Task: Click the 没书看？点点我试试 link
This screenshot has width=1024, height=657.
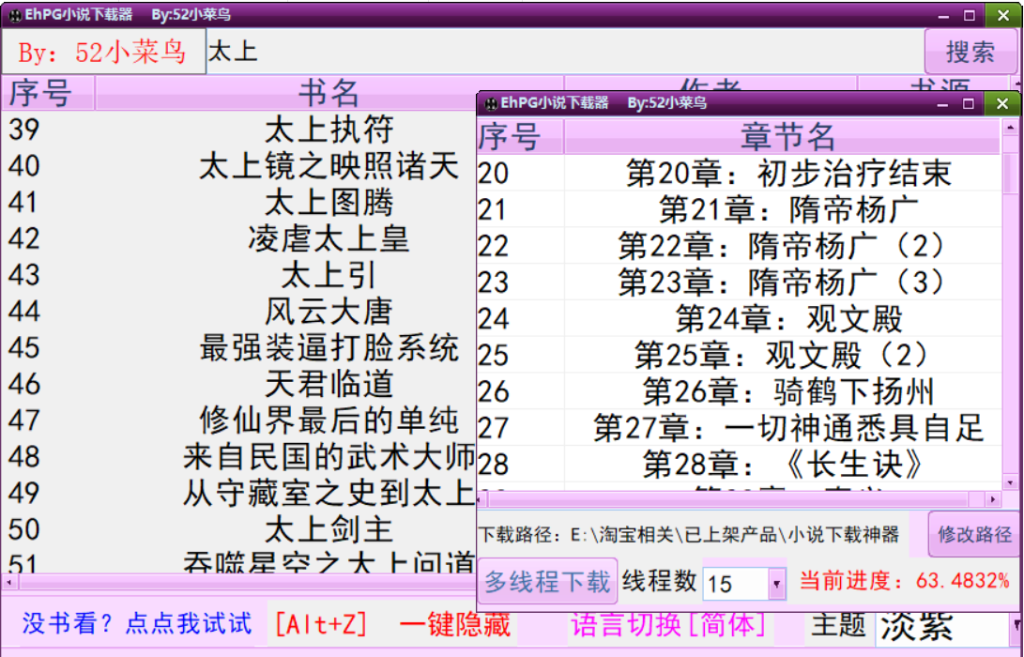Action: pos(137,625)
